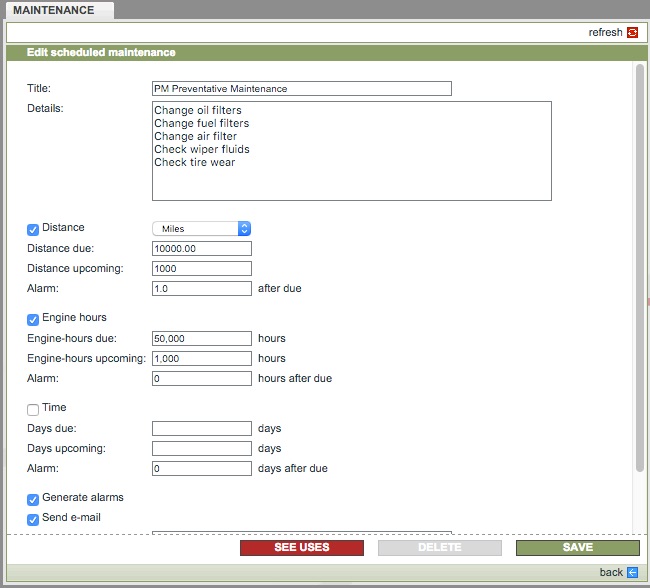Enable the Time checkbox

click(33, 409)
